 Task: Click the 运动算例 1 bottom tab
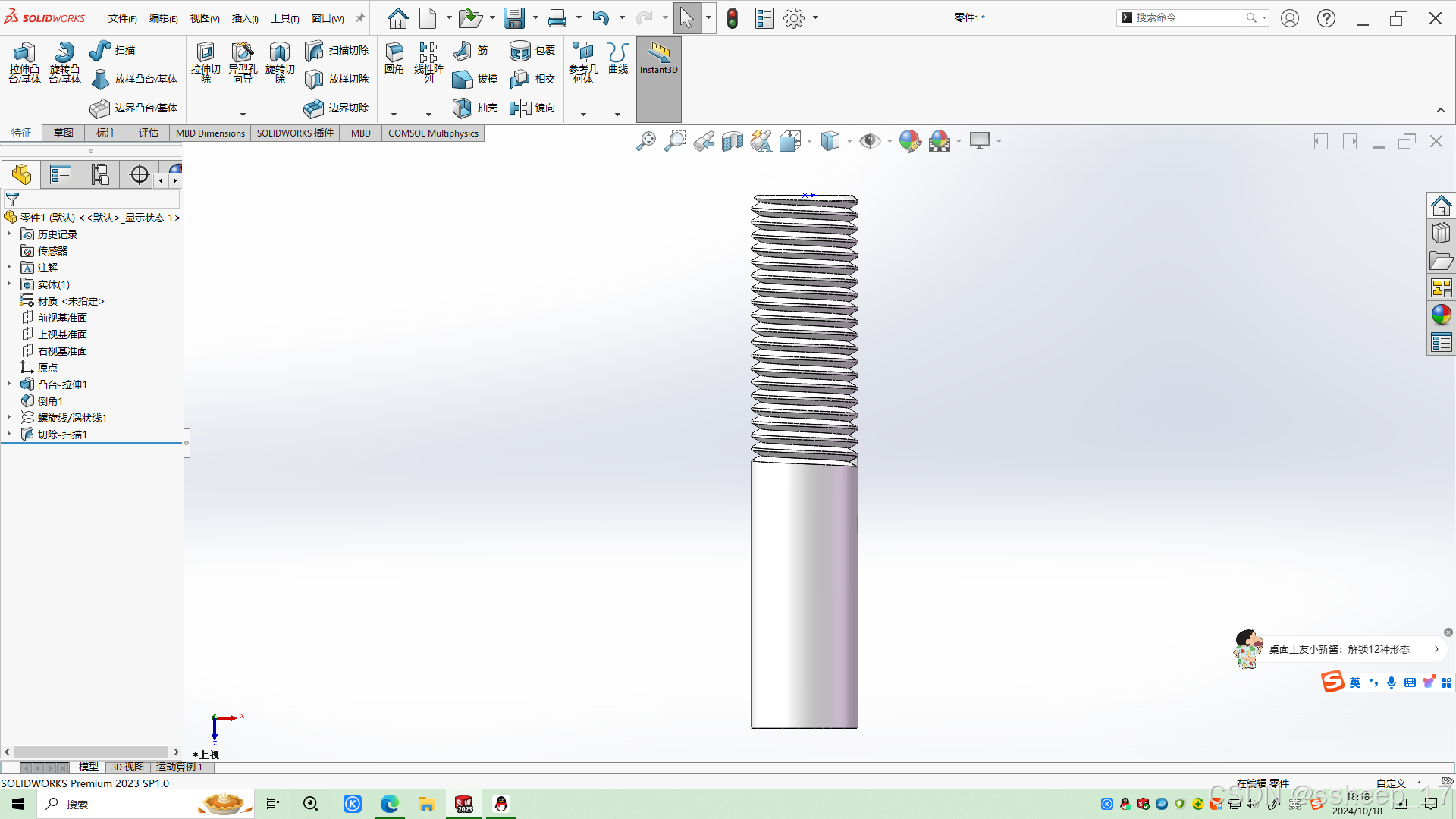[180, 767]
